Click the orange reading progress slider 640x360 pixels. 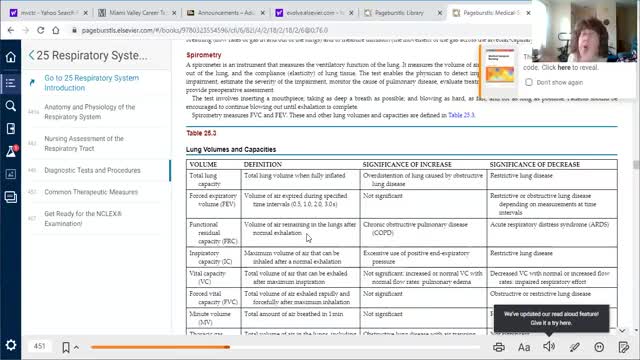pyautogui.click(x=160, y=347)
